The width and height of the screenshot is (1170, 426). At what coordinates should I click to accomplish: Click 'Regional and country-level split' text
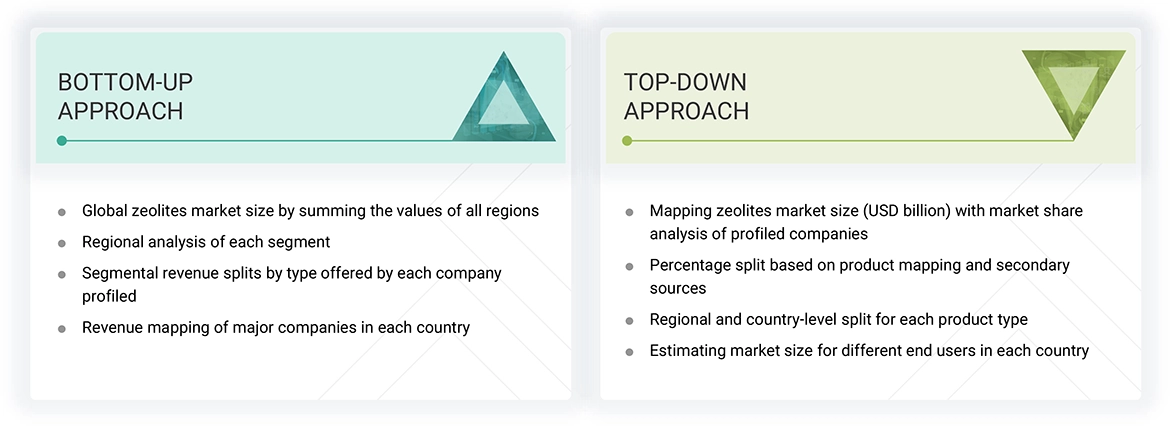point(838,320)
